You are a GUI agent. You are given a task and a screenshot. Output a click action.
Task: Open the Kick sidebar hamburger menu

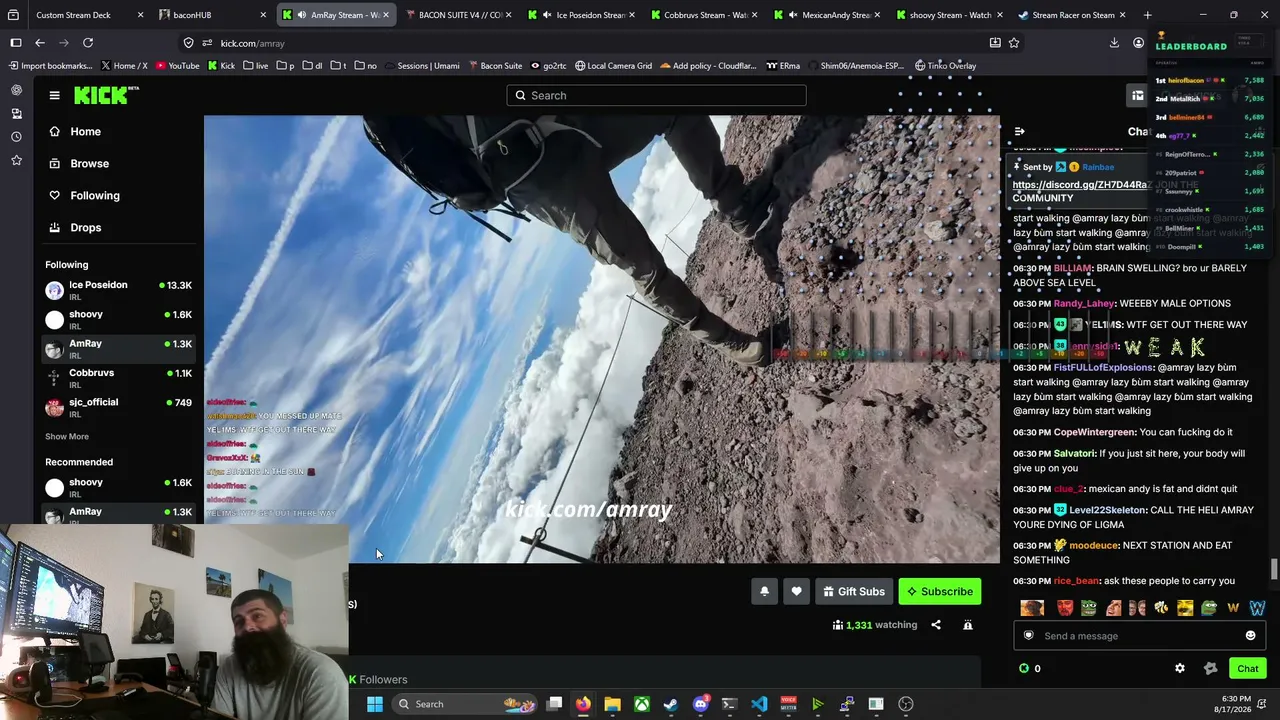[54, 95]
